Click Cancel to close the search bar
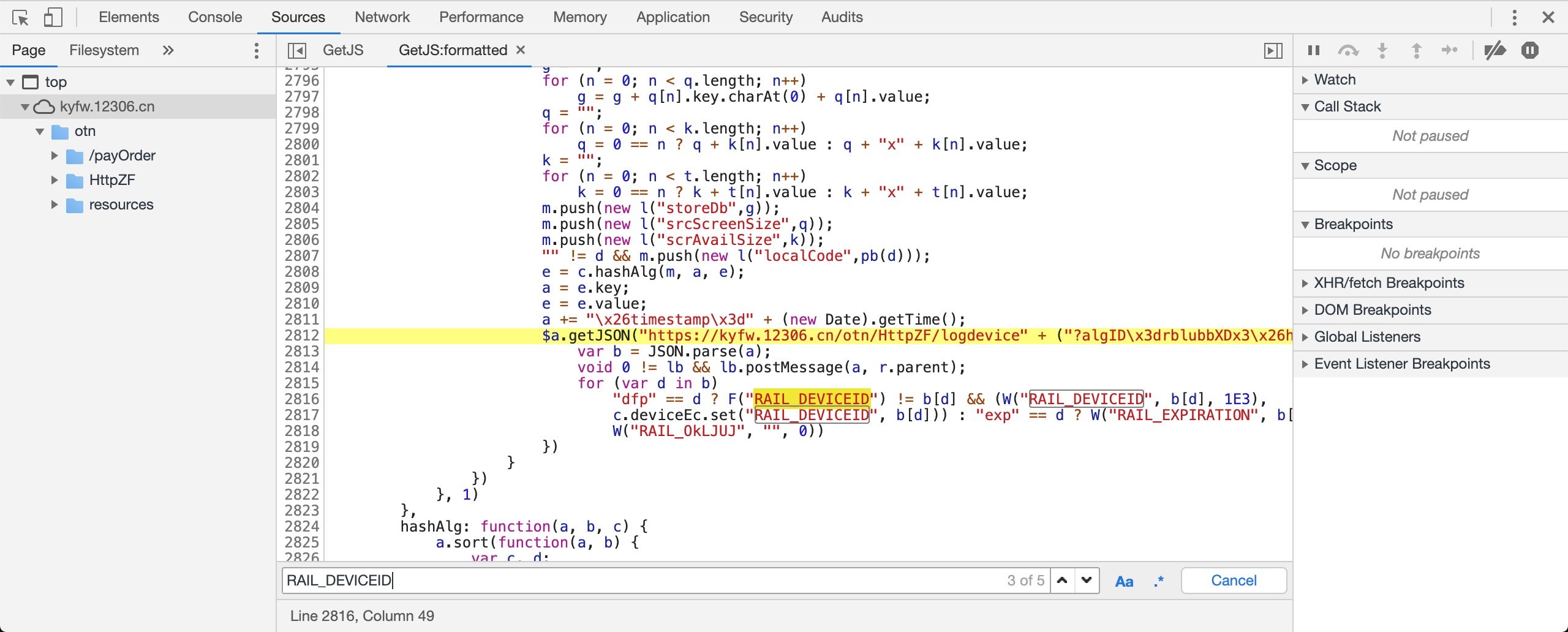The height and width of the screenshot is (632, 1568). [1233, 581]
